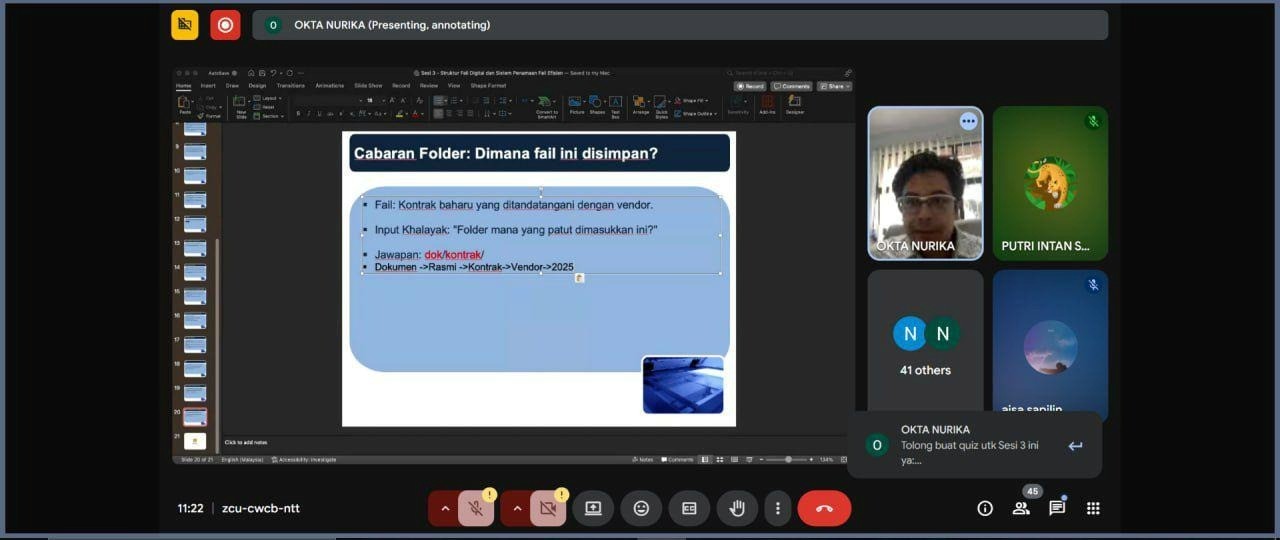Open the activities grid icon

pos(1093,508)
